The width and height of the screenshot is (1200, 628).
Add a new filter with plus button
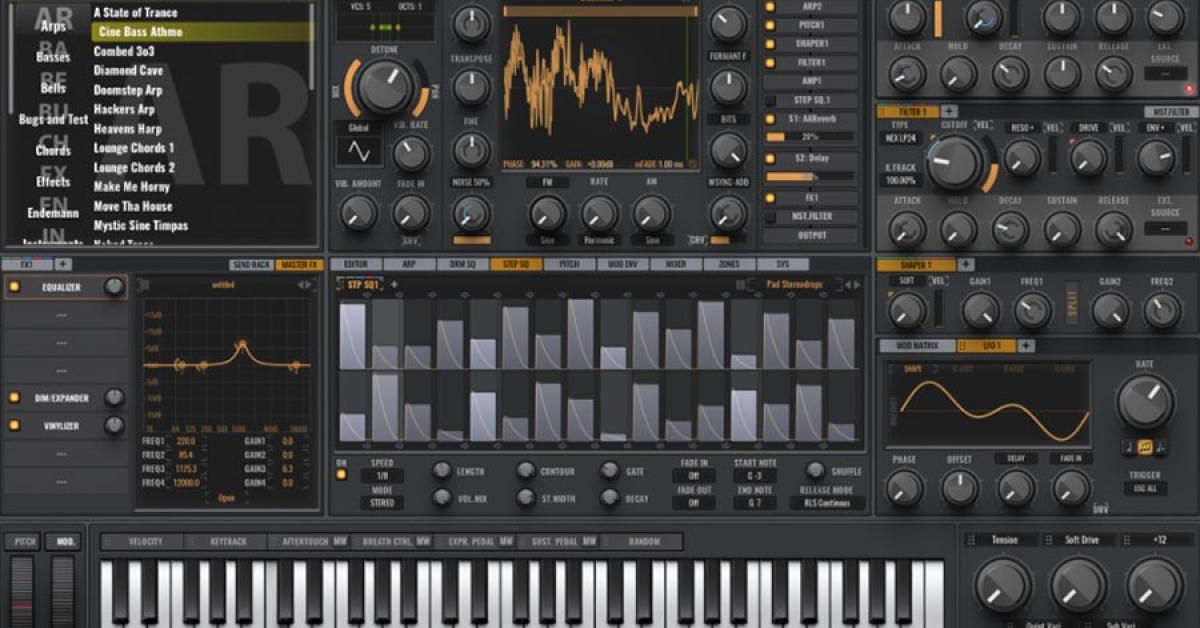[948, 111]
